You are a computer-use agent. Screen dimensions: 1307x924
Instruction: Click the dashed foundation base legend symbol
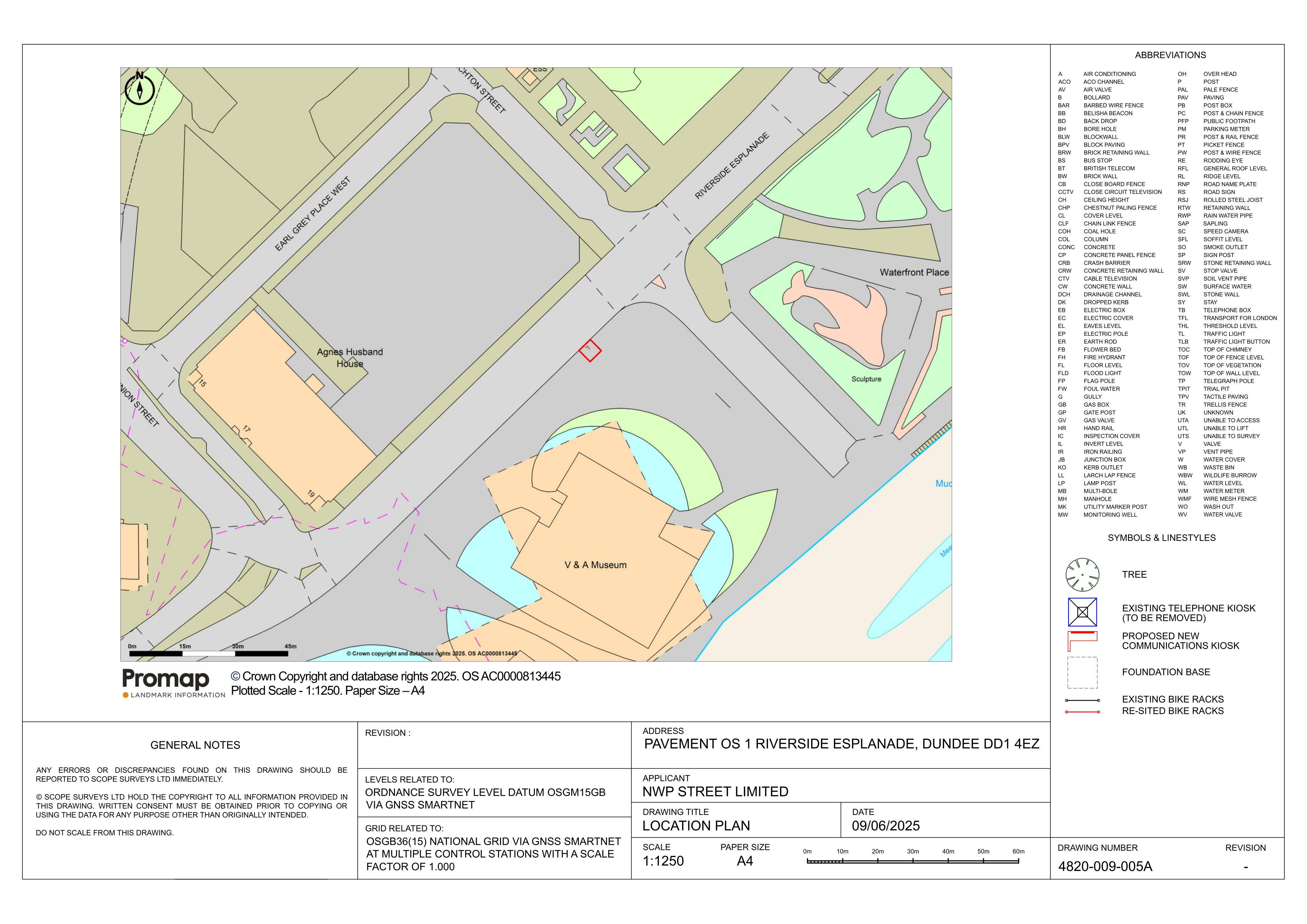click(x=1082, y=673)
